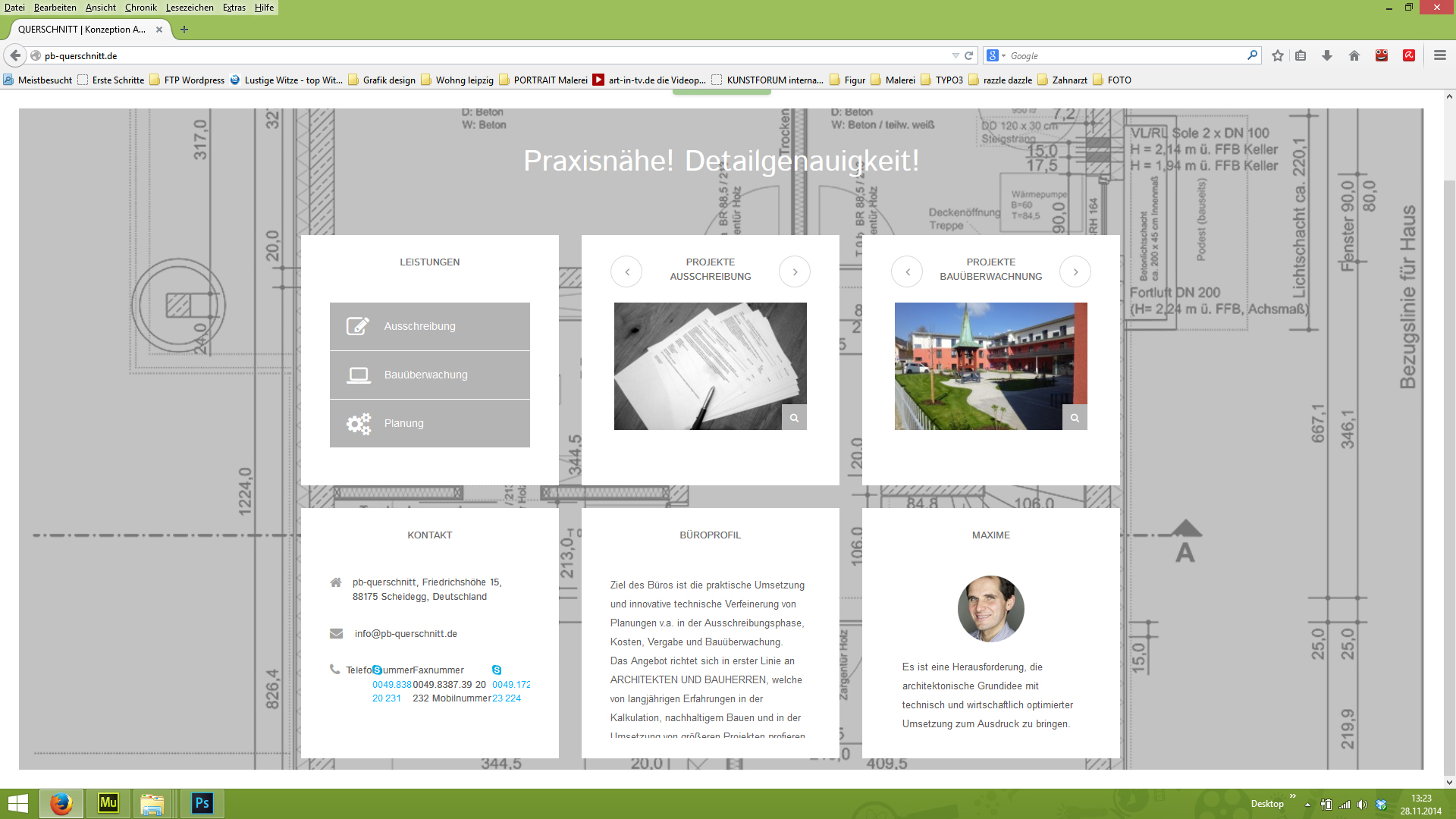Click the Adobe Muse taskbar icon
The height and width of the screenshot is (819, 1456).
pyautogui.click(x=108, y=803)
